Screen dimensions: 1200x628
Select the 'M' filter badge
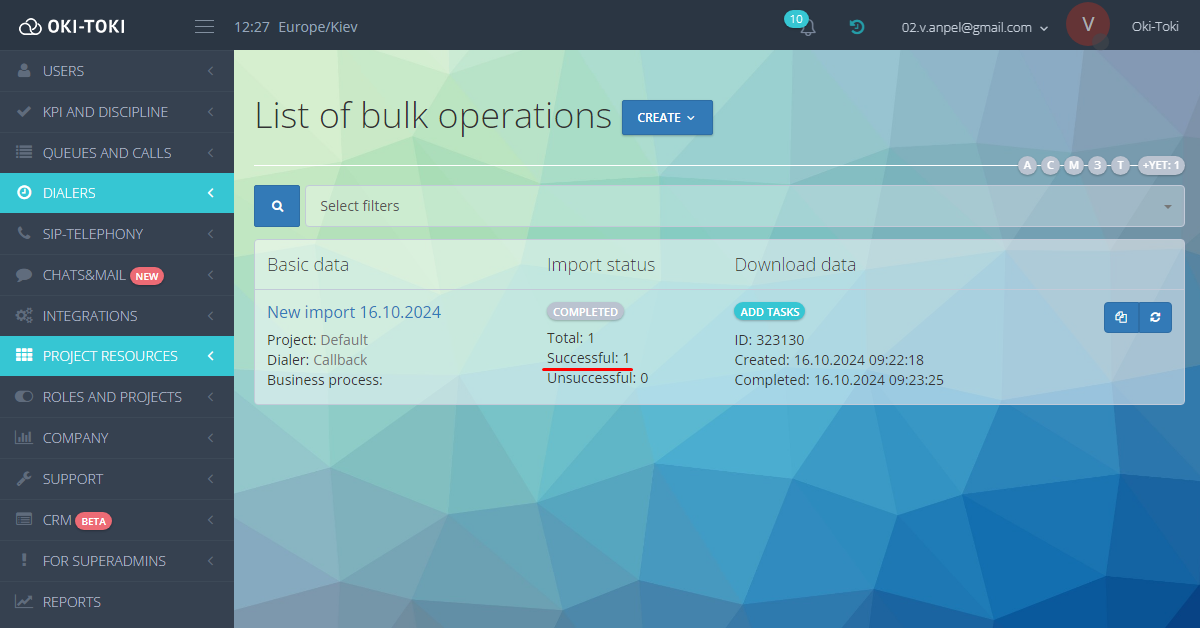[x=1074, y=165]
